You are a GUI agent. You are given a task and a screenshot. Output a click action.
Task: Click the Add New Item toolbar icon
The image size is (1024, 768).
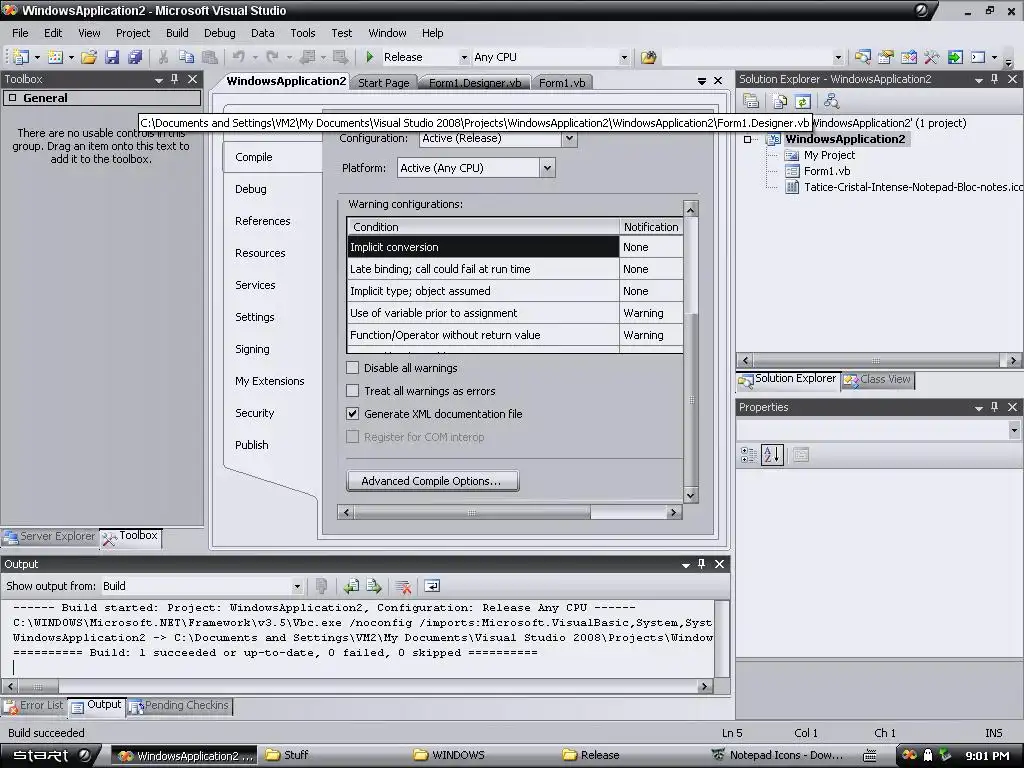56,57
